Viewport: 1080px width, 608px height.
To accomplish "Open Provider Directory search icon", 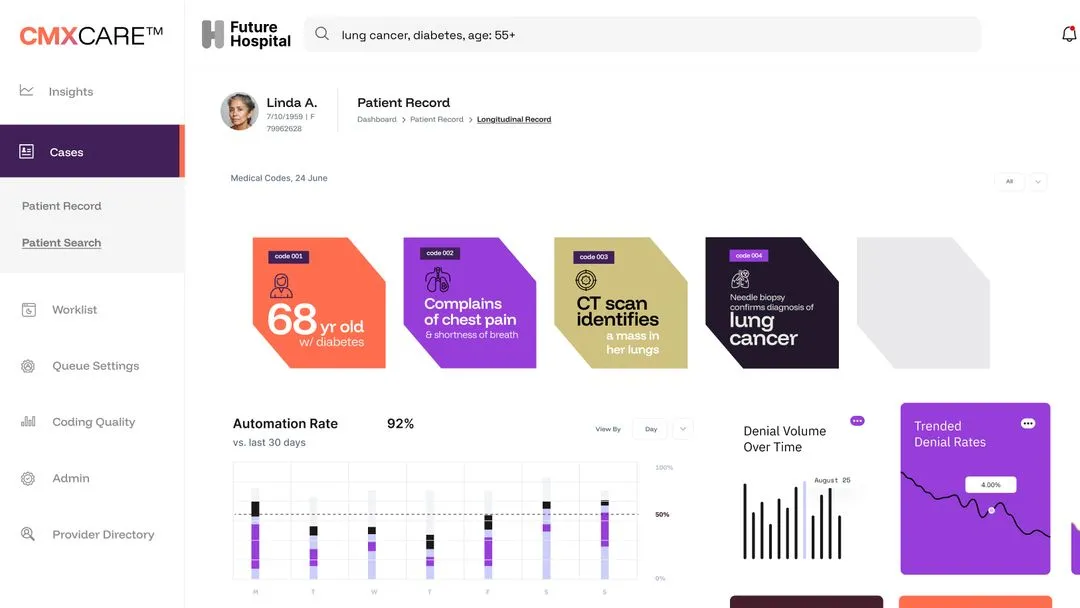I will tap(28, 535).
